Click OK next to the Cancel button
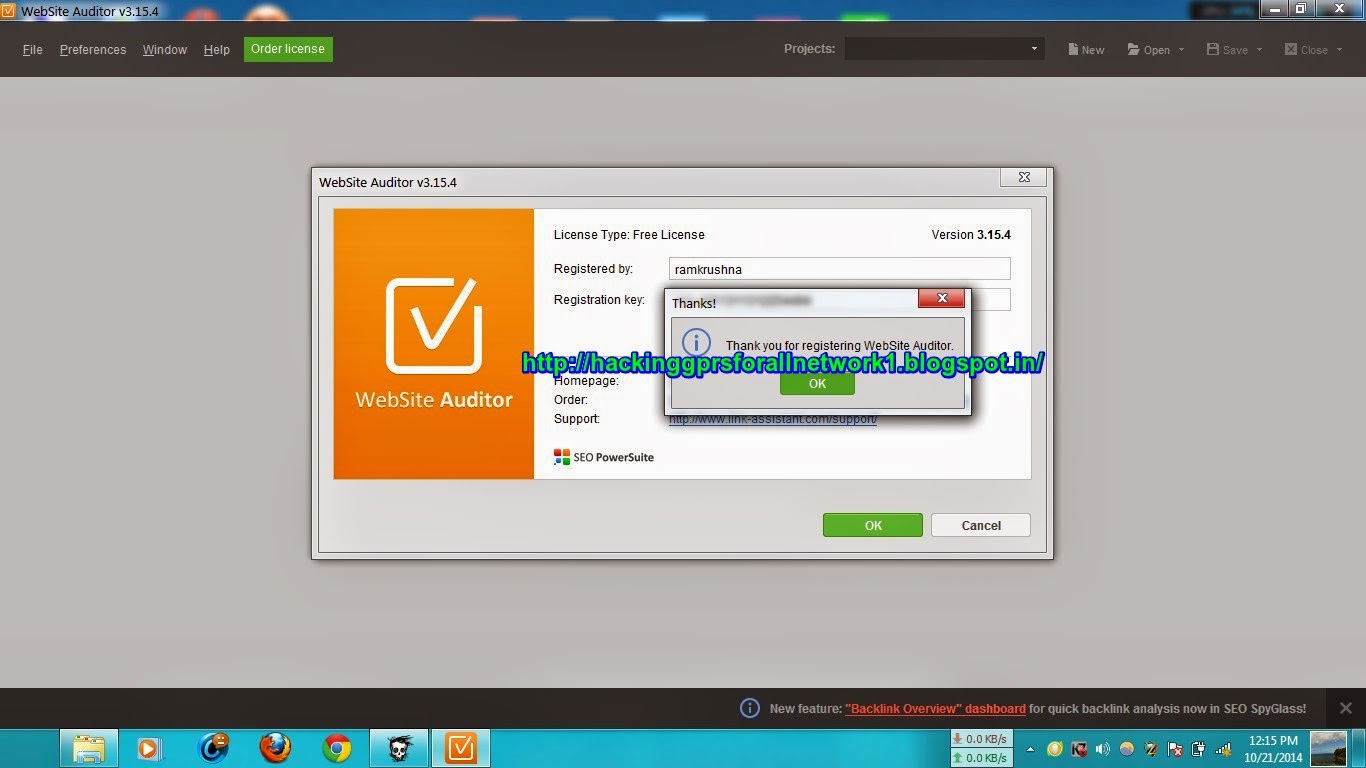The height and width of the screenshot is (768, 1366). coord(873,525)
